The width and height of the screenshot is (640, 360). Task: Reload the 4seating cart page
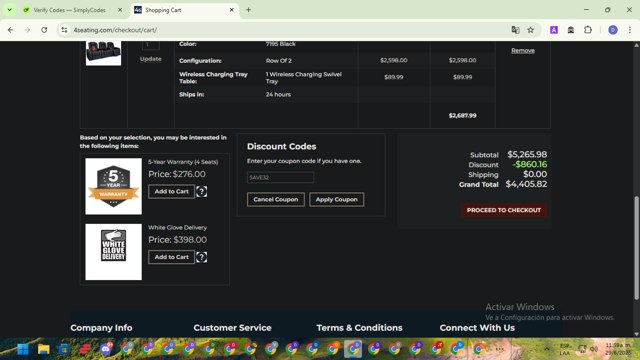click(44, 30)
